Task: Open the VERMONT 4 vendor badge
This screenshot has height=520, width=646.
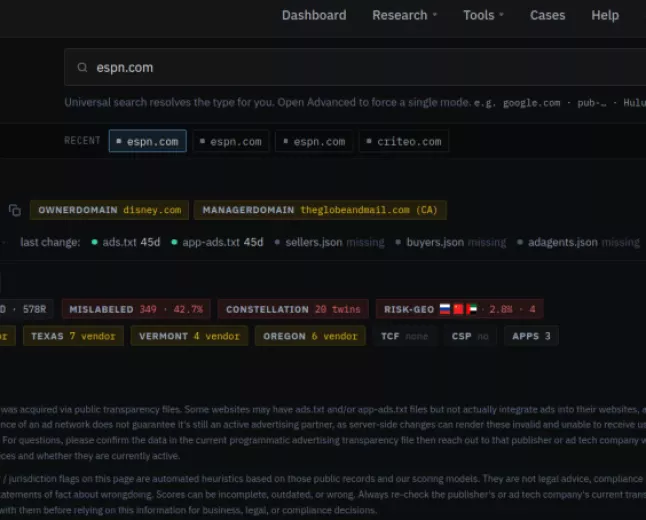Action: click(x=189, y=336)
